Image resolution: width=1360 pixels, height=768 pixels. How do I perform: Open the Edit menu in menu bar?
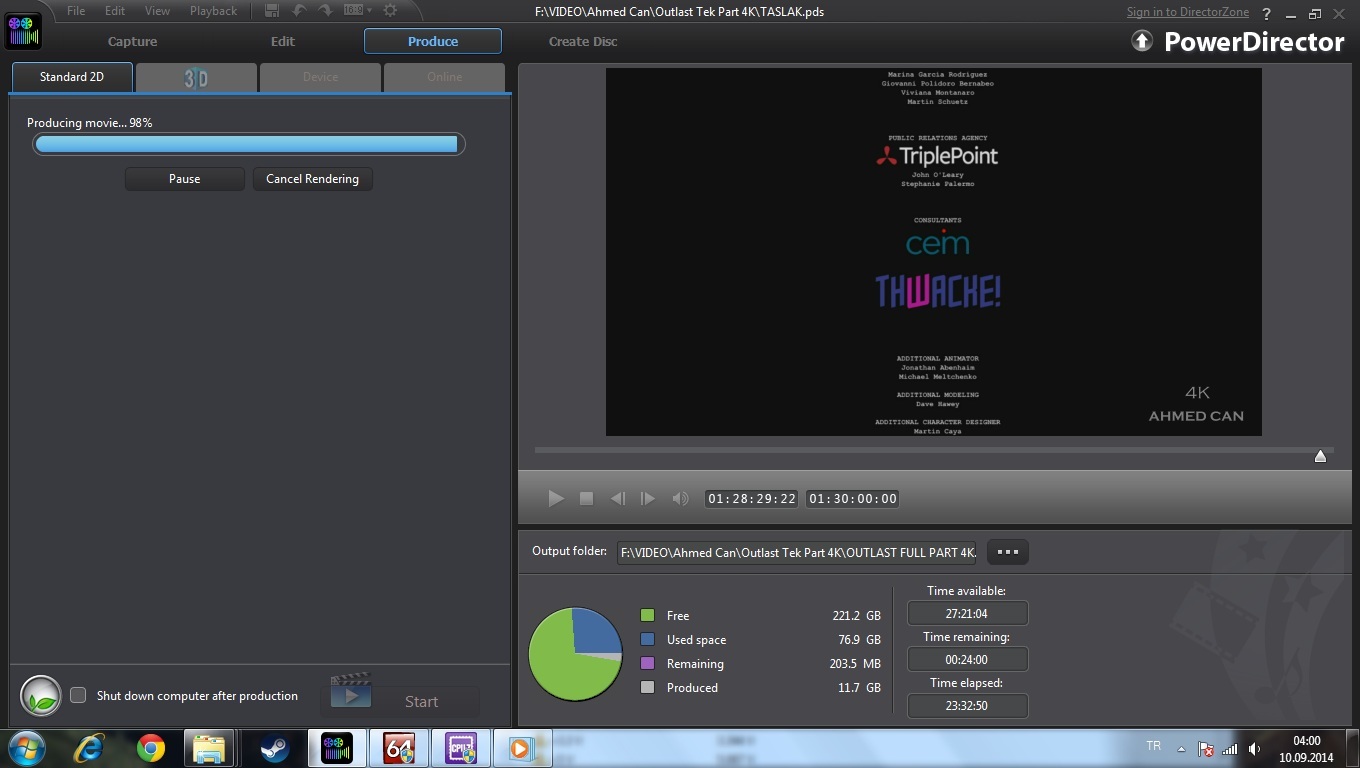[x=115, y=11]
